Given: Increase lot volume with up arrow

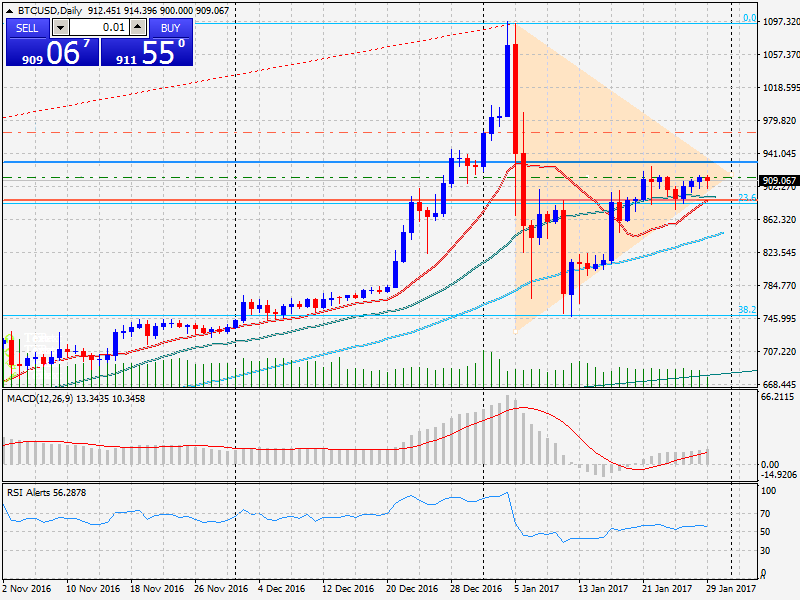Looking at the screenshot, I should pos(138,28).
